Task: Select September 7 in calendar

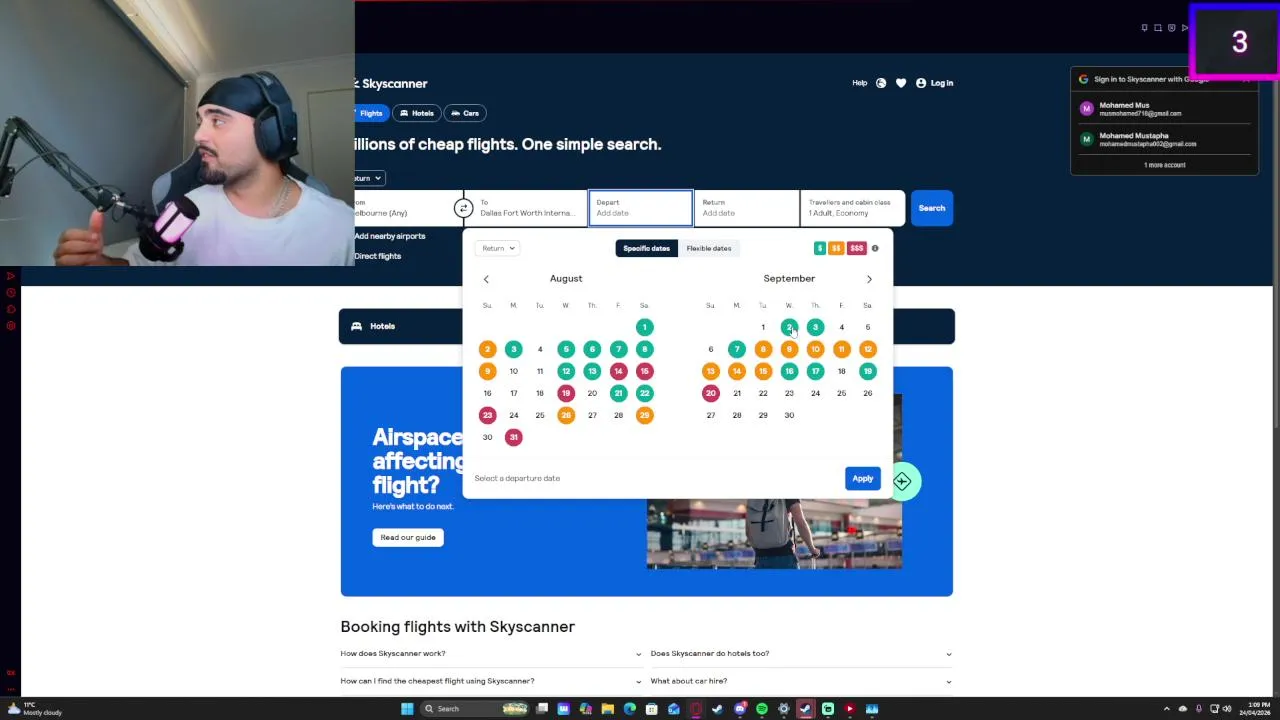Action: point(736,349)
